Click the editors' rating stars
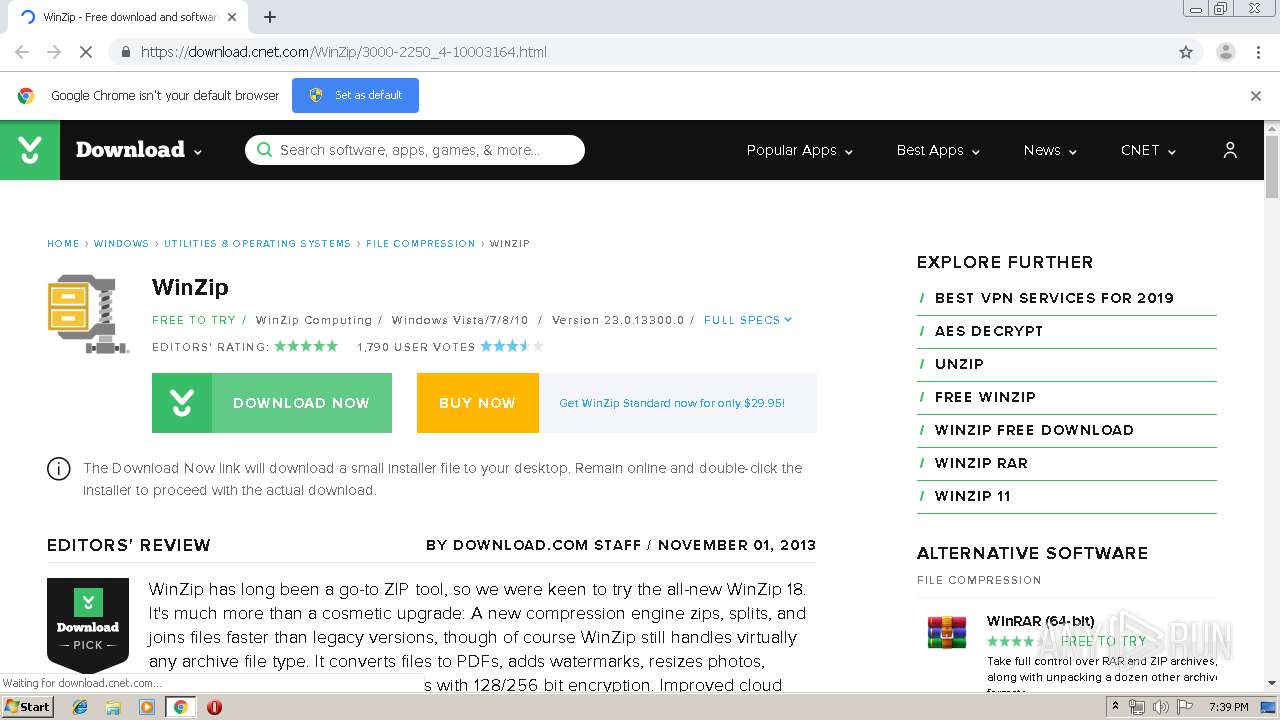This screenshot has width=1280, height=720. 306,346
